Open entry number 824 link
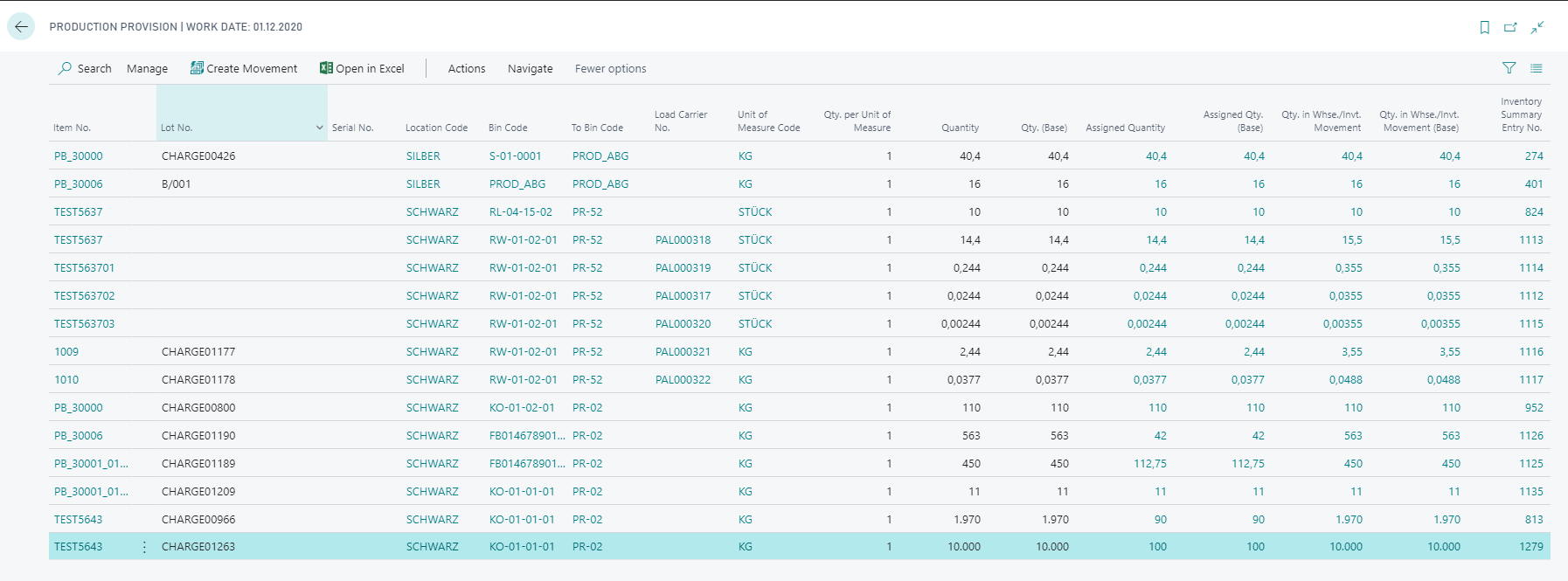The image size is (1568, 581). point(1534,212)
